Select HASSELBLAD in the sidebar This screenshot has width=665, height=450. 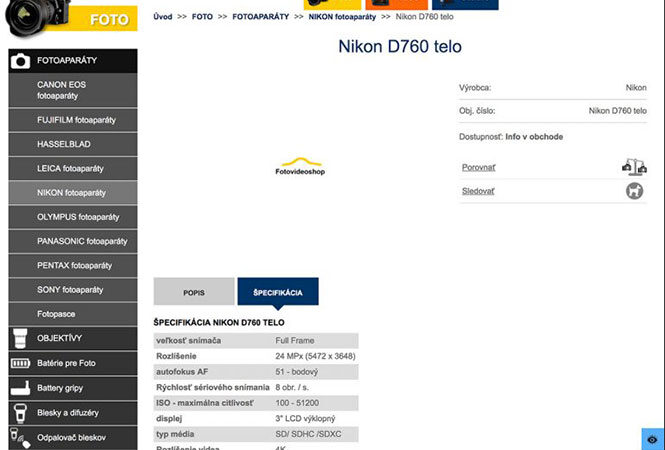click(x=73, y=144)
